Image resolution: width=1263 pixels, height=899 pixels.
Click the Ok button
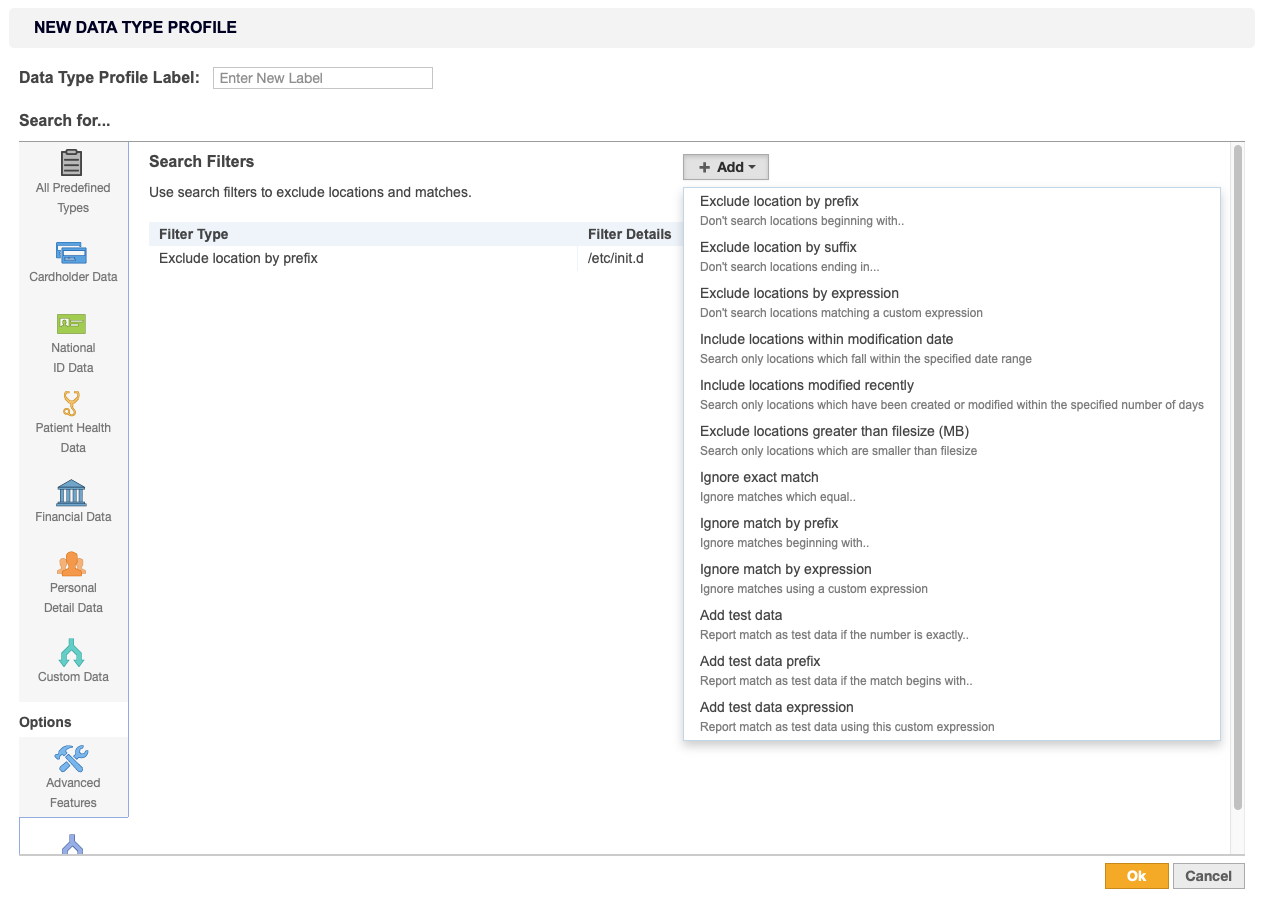click(x=1136, y=875)
